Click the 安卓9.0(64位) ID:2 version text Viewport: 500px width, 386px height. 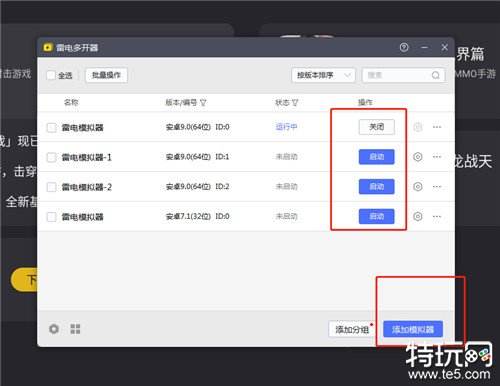click(x=198, y=186)
